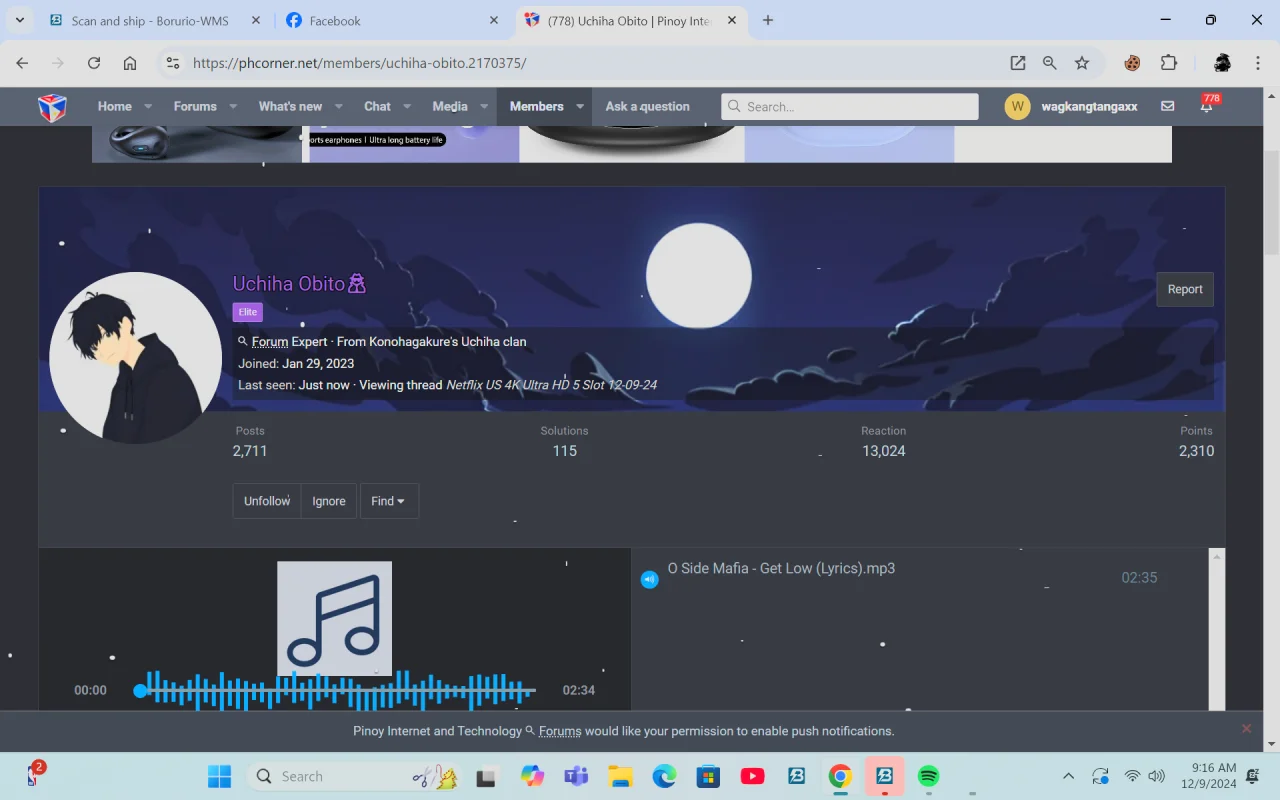Report the Uchiha Obito profile
The width and height of the screenshot is (1280, 800).
tap(1185, 289)
